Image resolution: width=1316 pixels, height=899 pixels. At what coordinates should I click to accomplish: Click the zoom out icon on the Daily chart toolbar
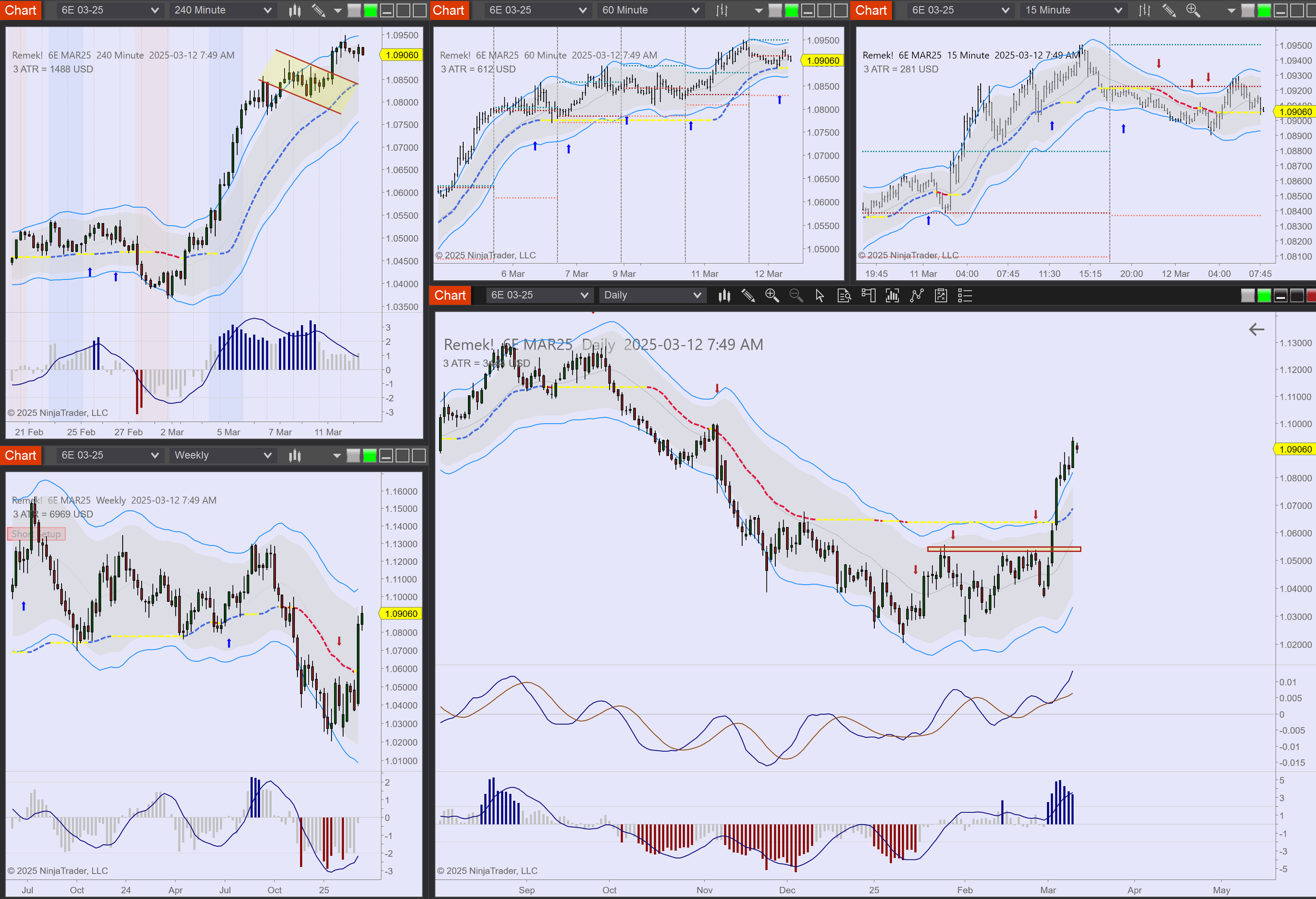(795, 295)
